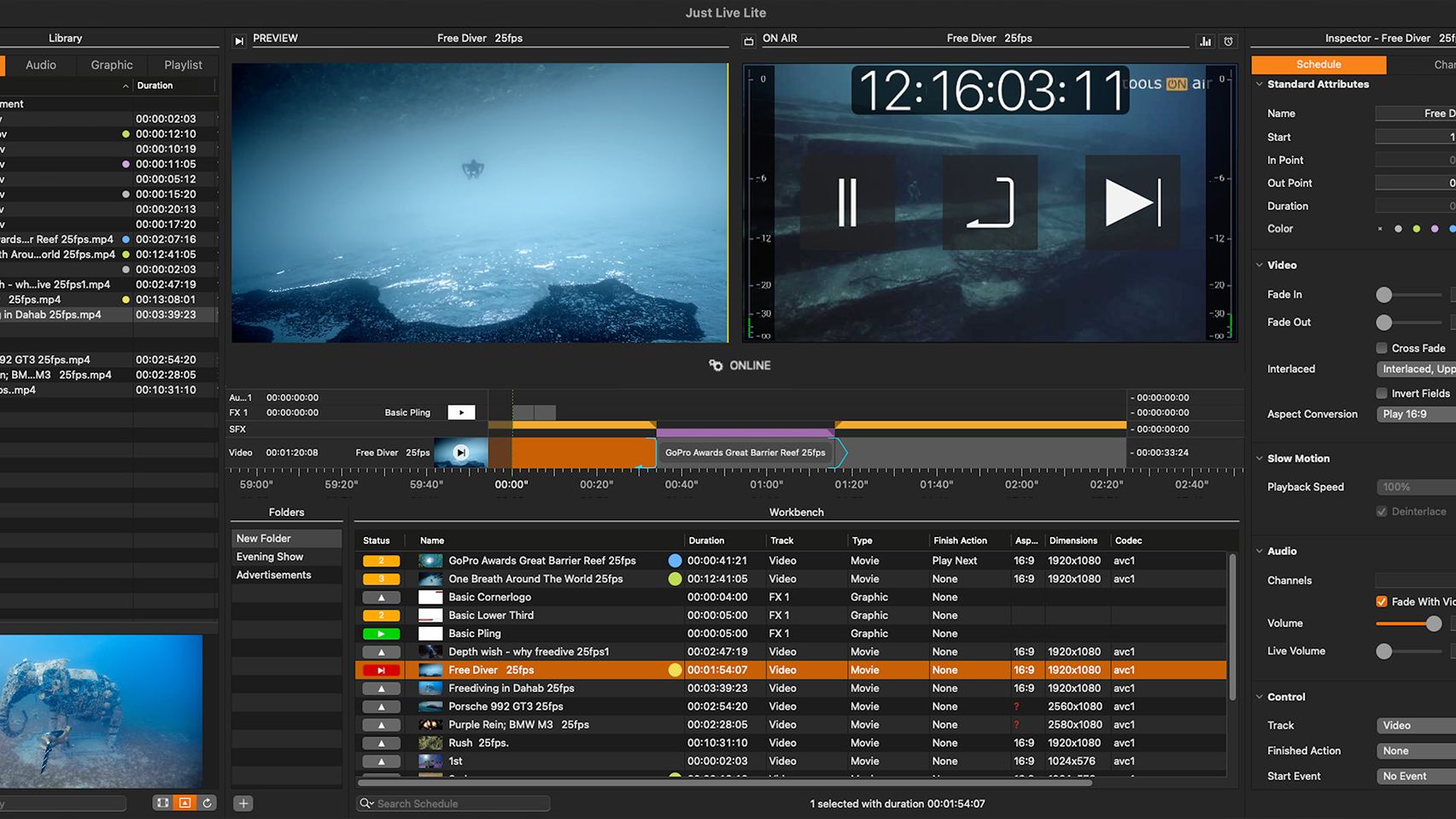Select the filmstrip view icon in library

[x=161, y=803]
